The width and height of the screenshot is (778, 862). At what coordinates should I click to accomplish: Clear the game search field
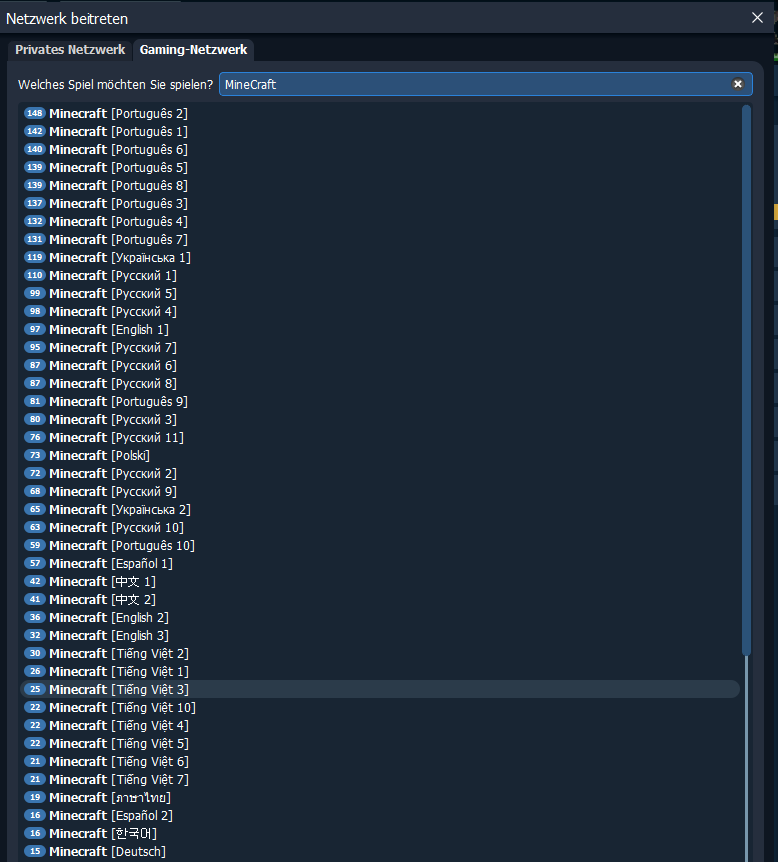[737, 84]
